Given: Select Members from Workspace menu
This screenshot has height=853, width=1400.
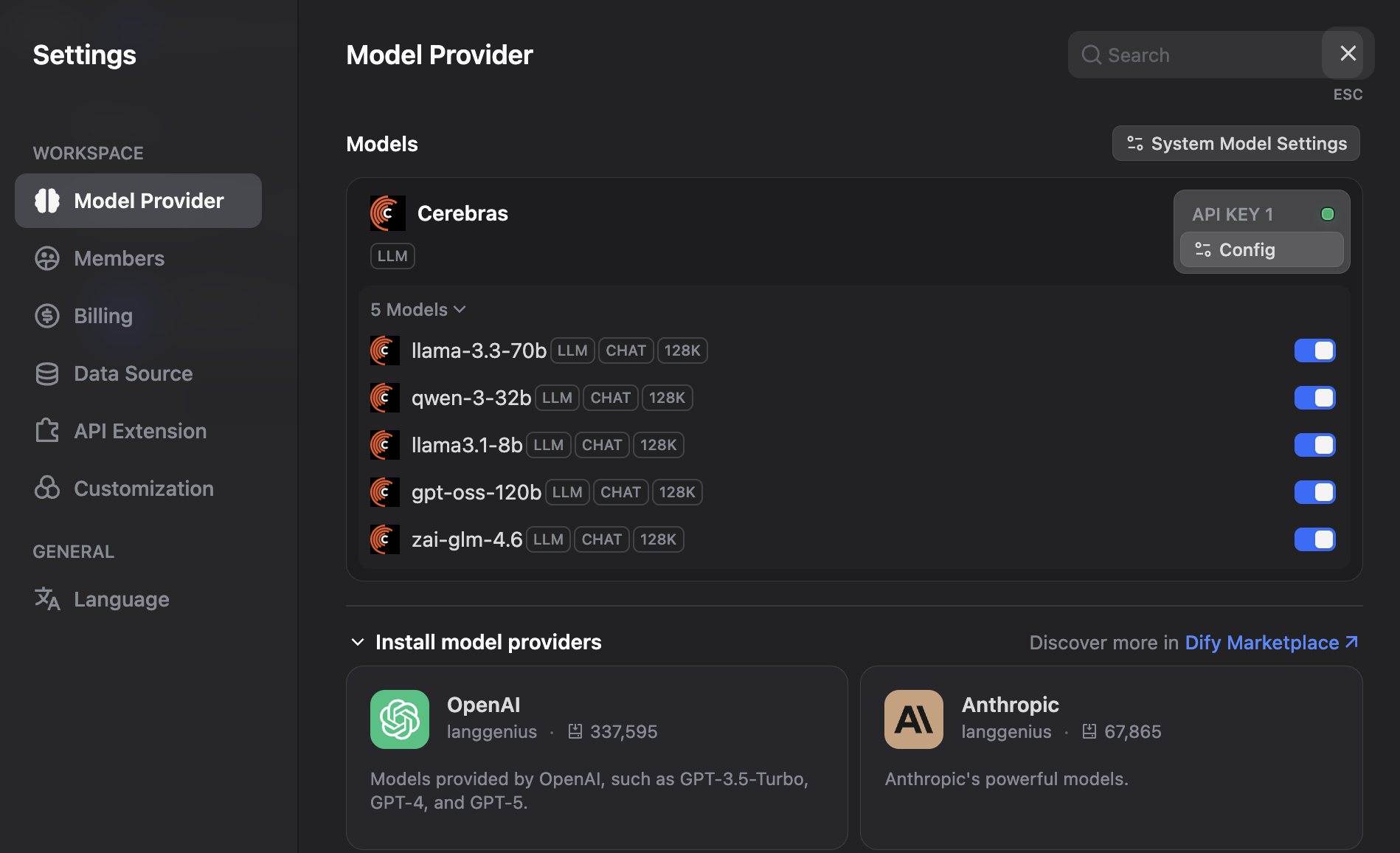Looking at the screenshot, I should (118, 258).
